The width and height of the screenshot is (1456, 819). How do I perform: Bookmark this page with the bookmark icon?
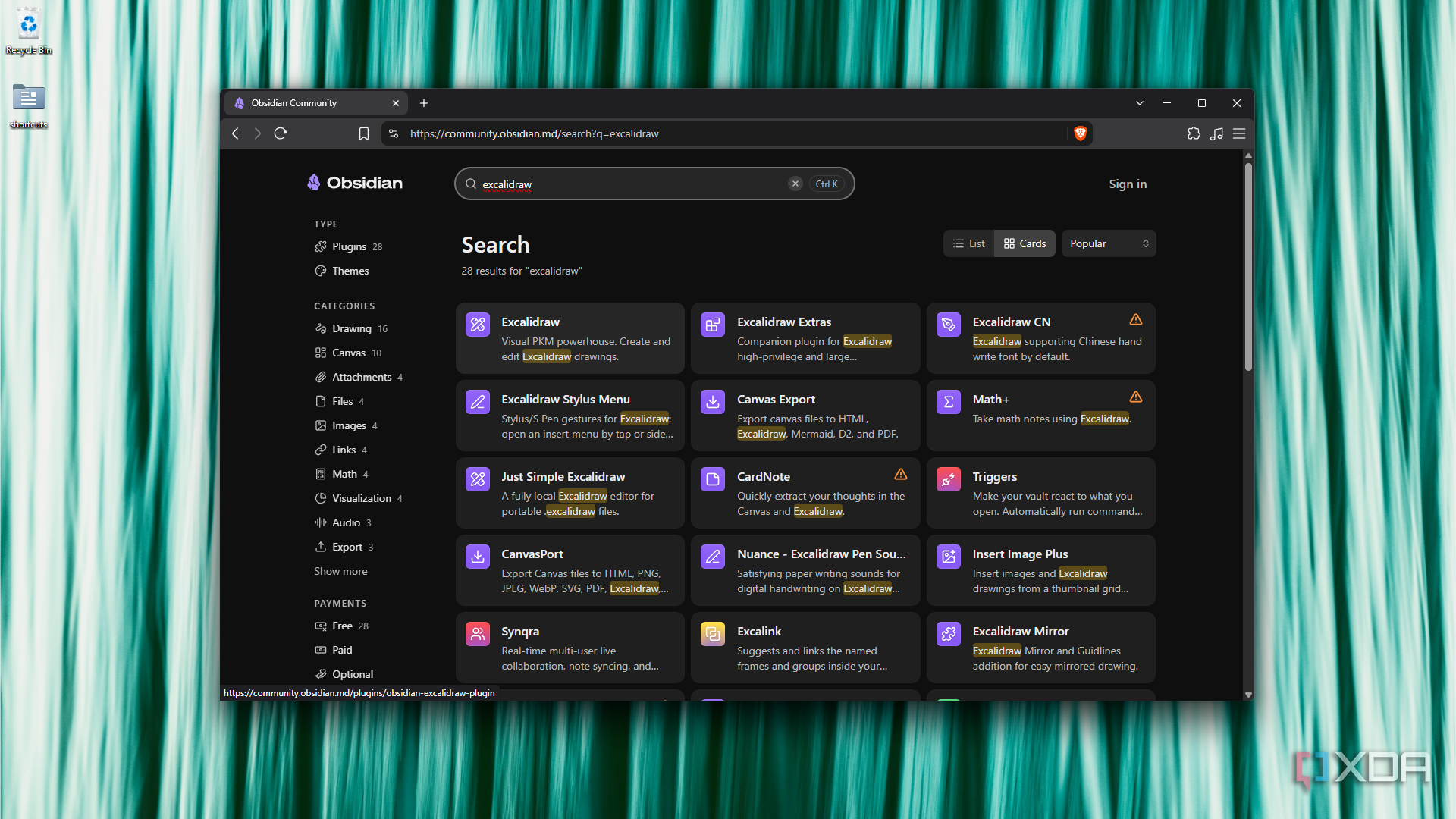tap(364, 133)
